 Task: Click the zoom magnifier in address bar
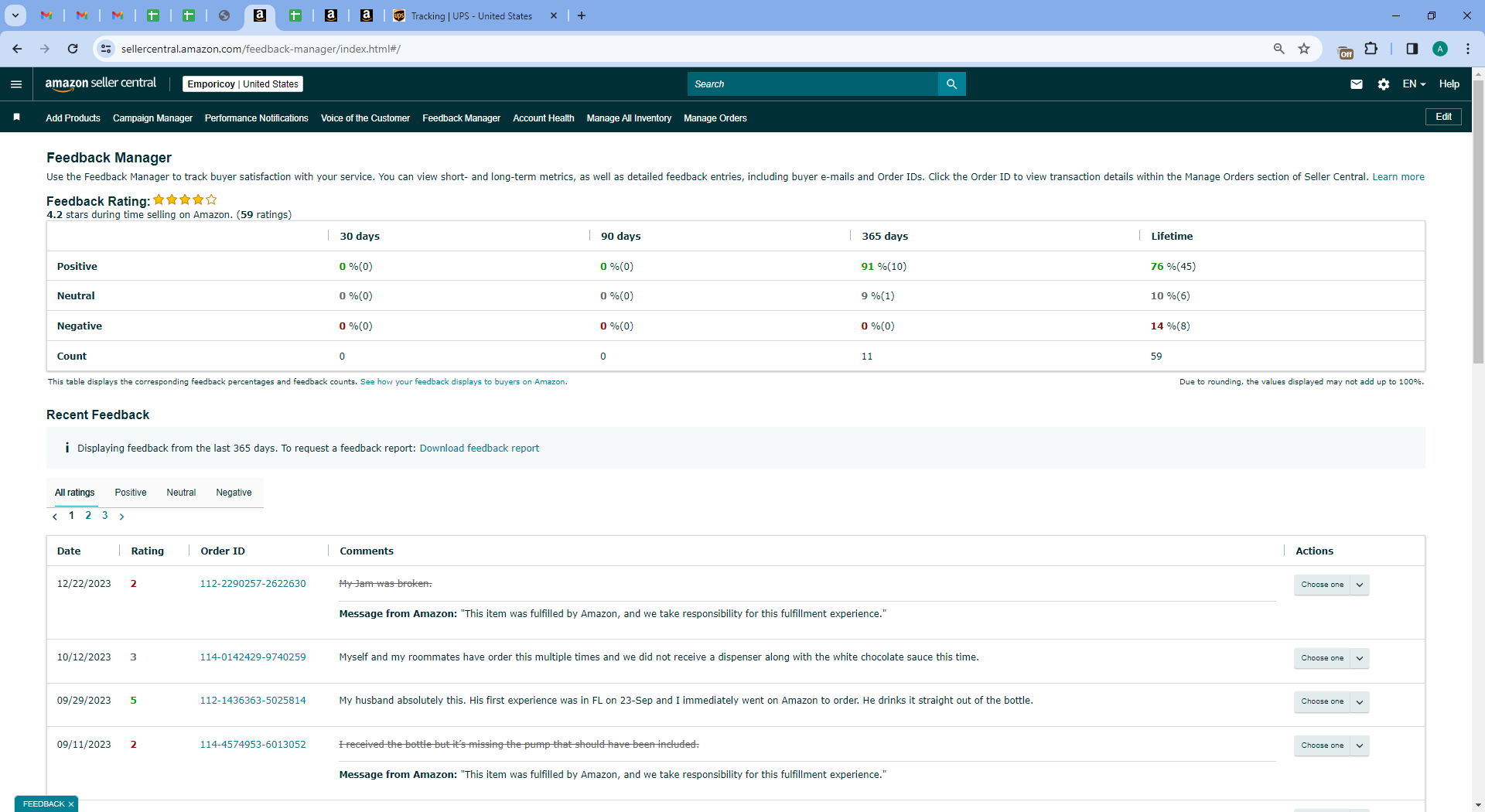click(x=1279, y=49)
